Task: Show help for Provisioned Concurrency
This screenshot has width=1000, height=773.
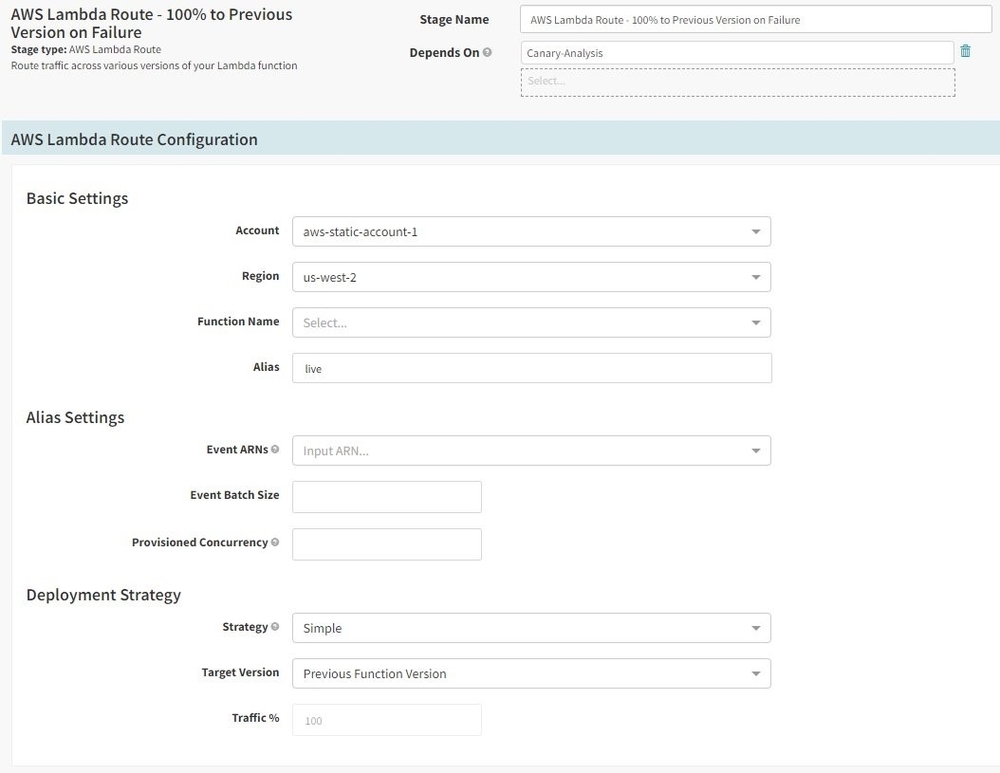Action: point(275,542)
